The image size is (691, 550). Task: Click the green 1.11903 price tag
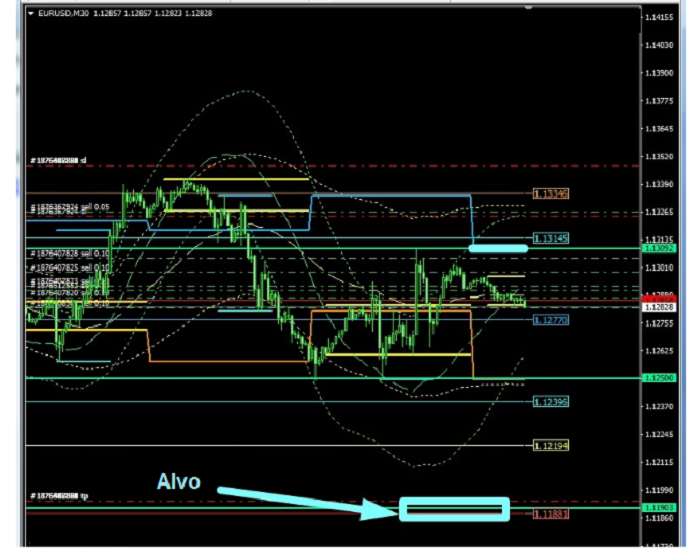(x=657, y=508)
